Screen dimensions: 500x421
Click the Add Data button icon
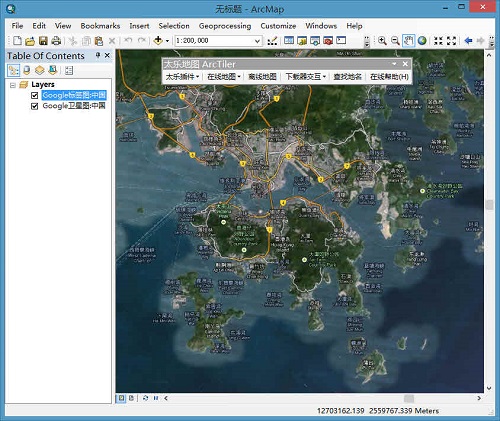(x=158, y=41)
